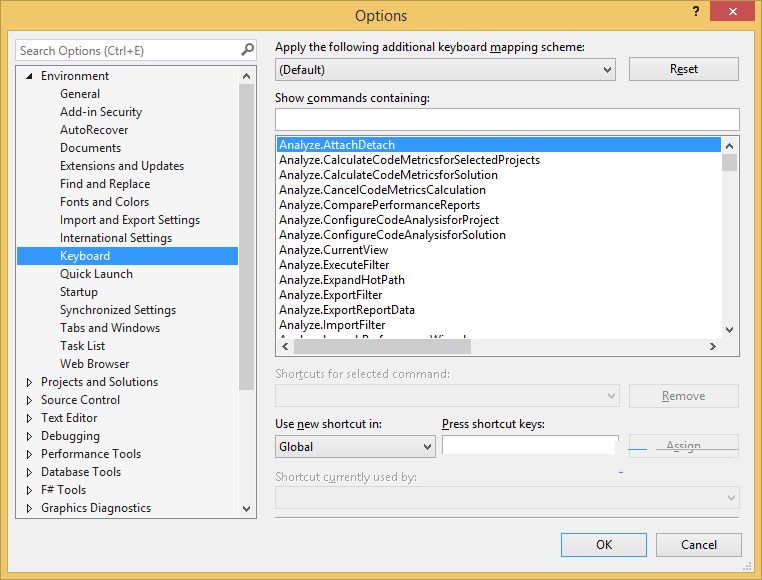The image size is (762, 580).
Task: Open the dialog Help question mark
Action: pos(696,11)
